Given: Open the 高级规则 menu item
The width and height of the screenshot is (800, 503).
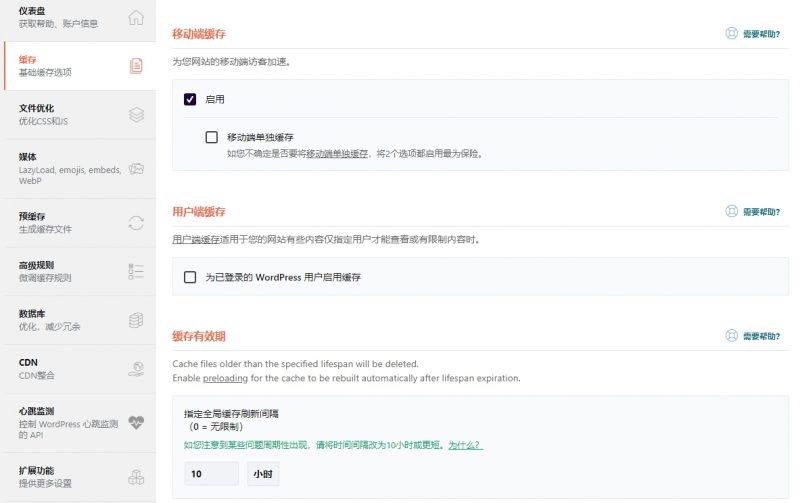Looking at the screenshot, I should coord(80,271).
